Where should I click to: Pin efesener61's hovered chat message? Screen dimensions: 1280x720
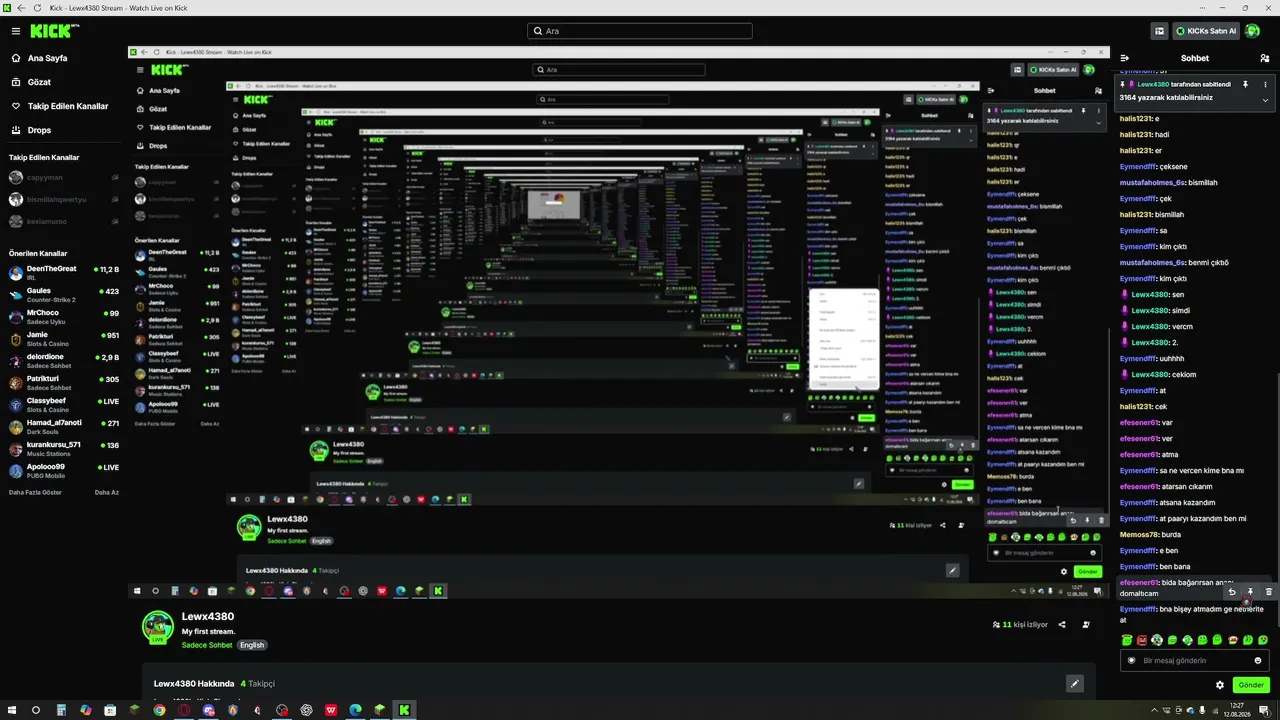(x=1250, y=592)
